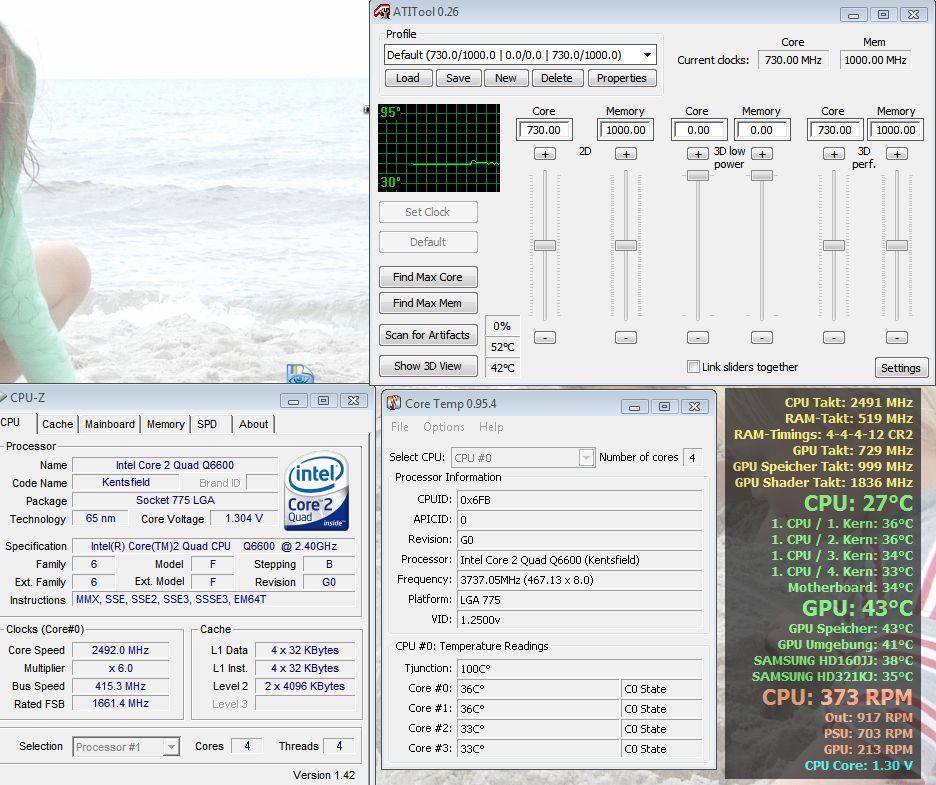The image size is (936, 785).
Task: Decrease 3D low power Memory with minus
Action: pyautogui.click(x=762, y=337)
